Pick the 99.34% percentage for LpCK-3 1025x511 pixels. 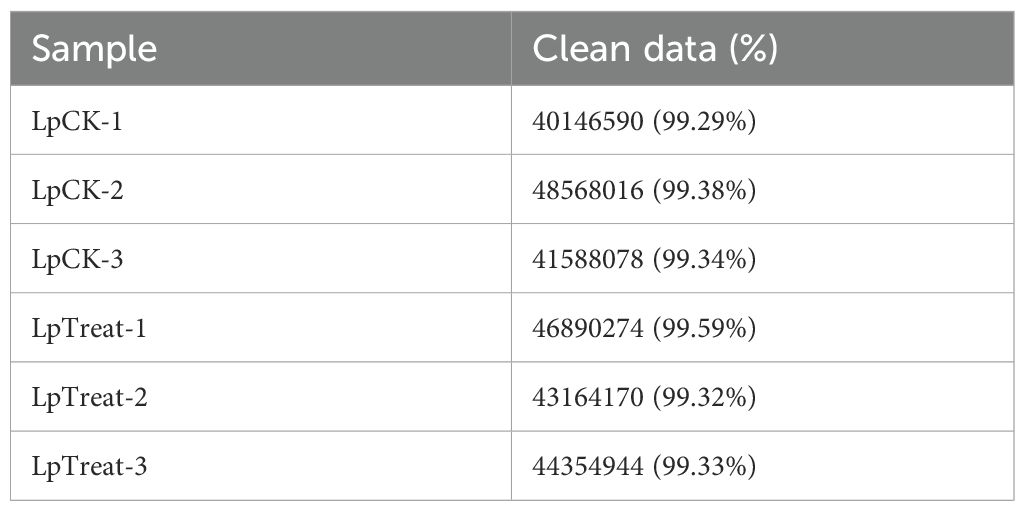point(705,259)
